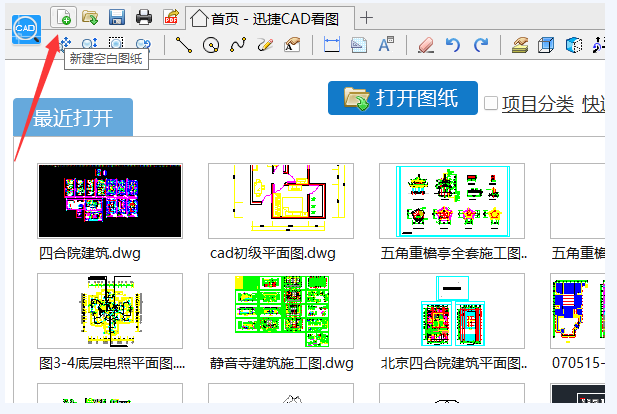Select the circle drawing tool
This screenshot has width=617, height=414.
pos(211,45)
